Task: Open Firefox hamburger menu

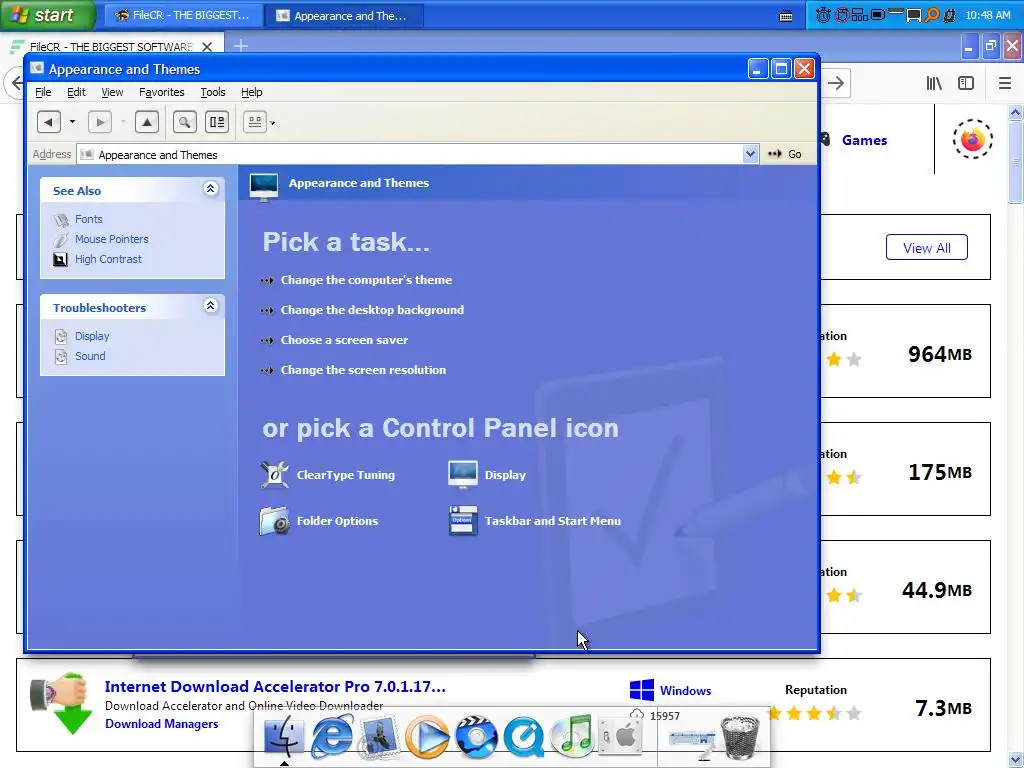Action: [x=1004, y=83]
